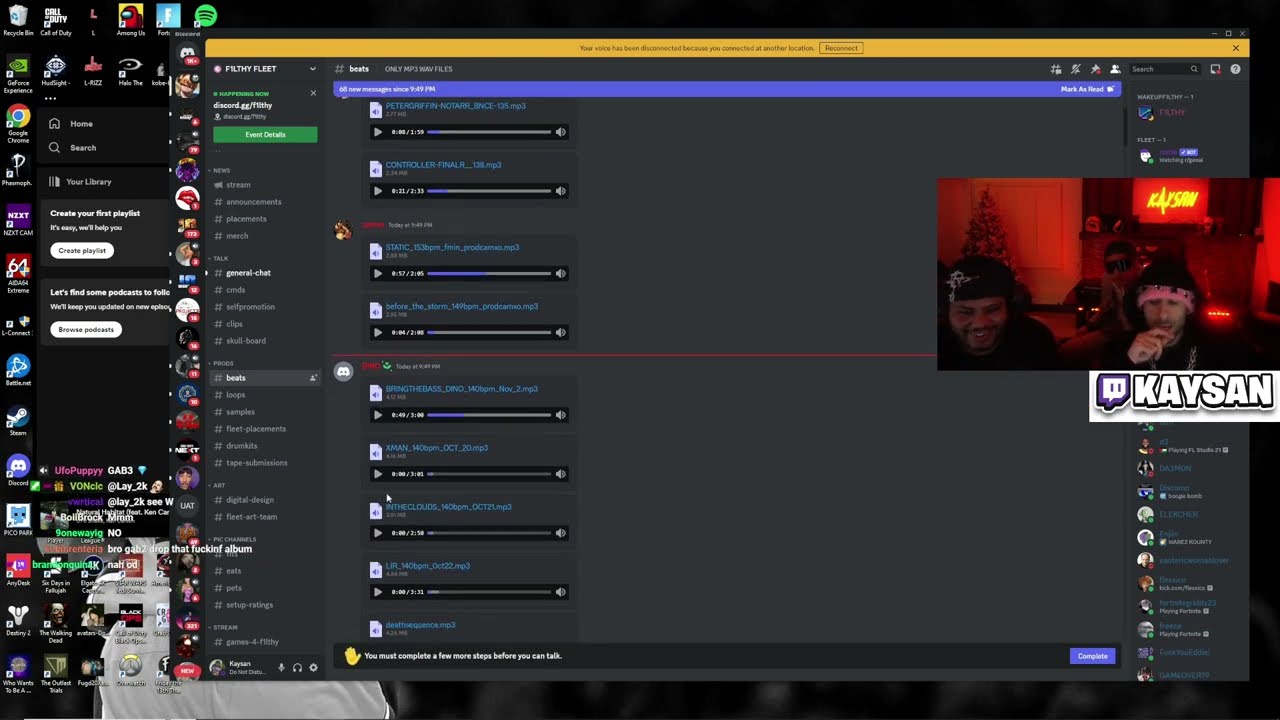Play LIR_140bpm_Oct22.mp3
This screenshot has width=1280, height=720.
[377, 592]
